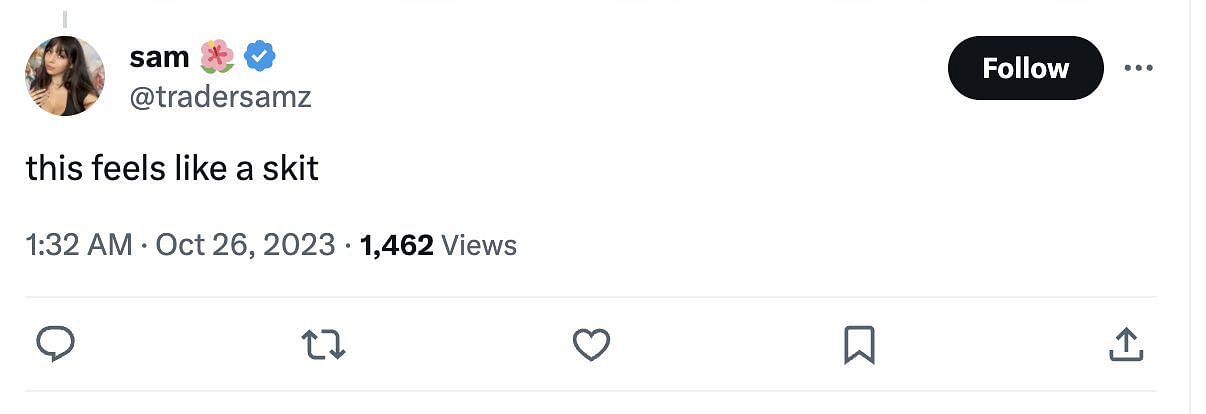Bookmark this tweet with the ribbon icon
The height and width of the screenshot is (414, 1206).
859,345
